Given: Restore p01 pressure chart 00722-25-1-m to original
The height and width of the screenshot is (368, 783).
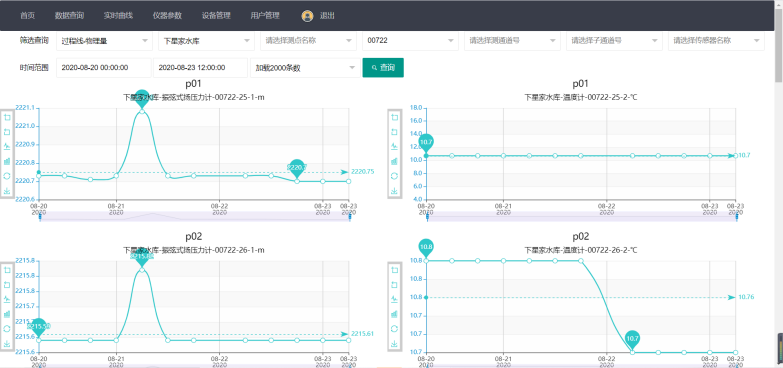Looking at the screenshot, I should pos(7,176).
